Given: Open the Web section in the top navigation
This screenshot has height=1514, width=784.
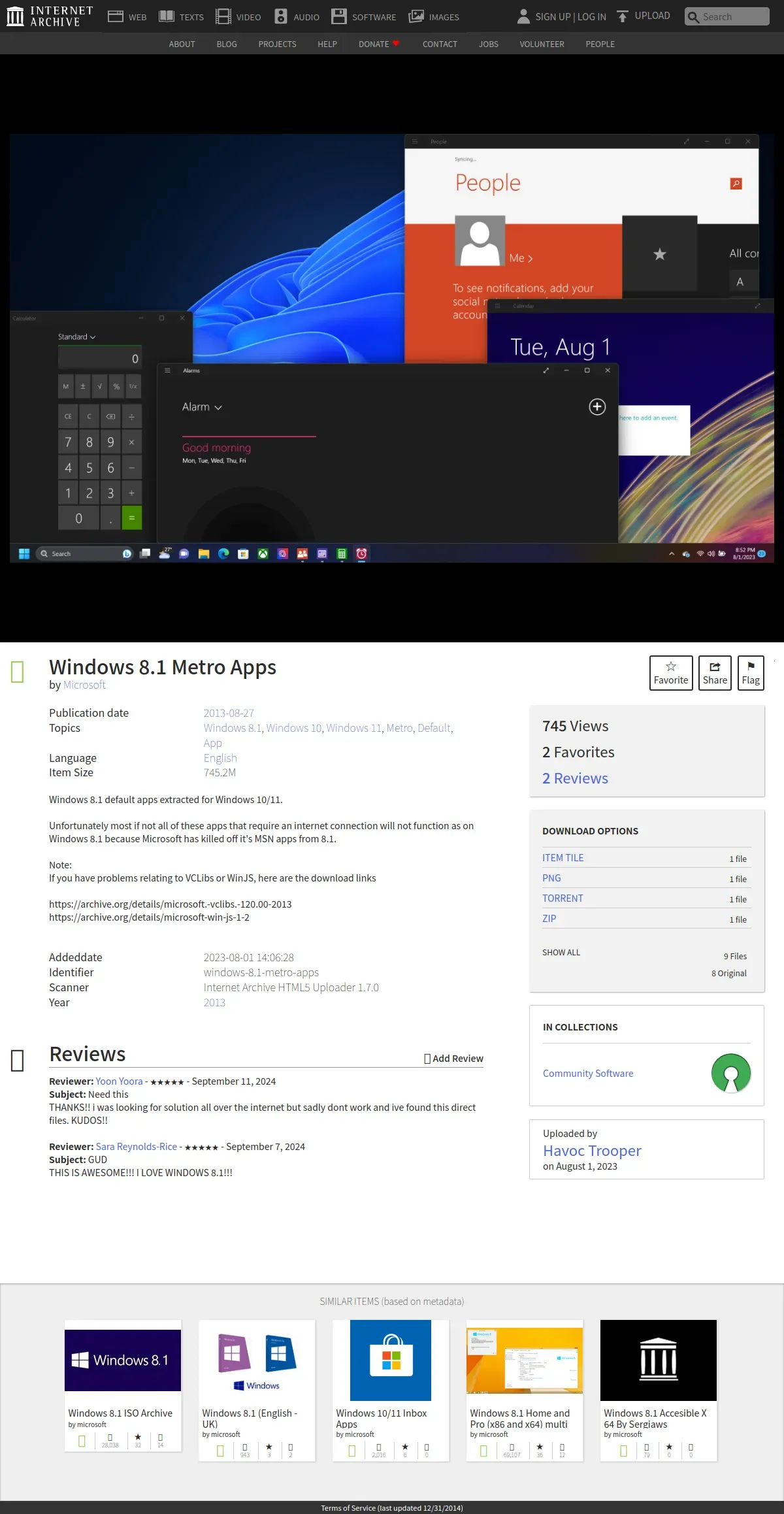Looking at the screenshot, I should click(x=127, y=17).
